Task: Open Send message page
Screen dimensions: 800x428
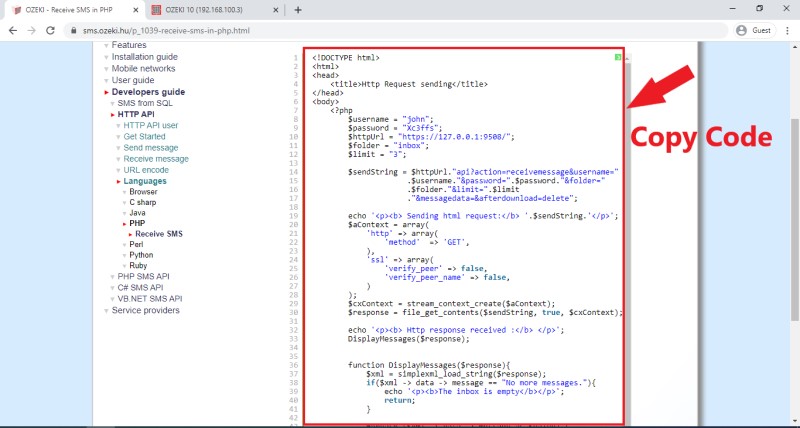Action: coord(151,147)
